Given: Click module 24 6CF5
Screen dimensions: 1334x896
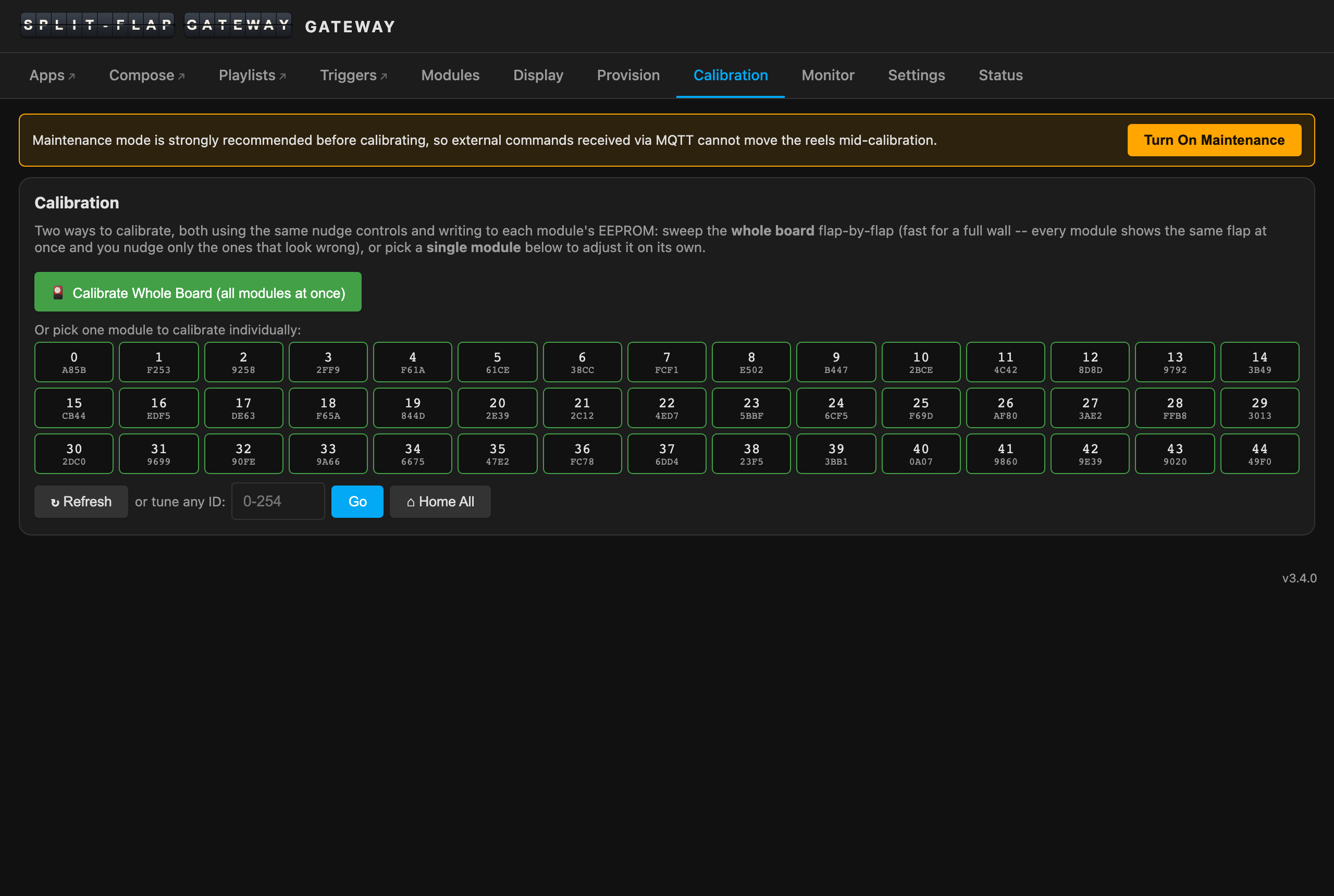Looking at the screenshot, I should pyautogui.click(x=836, y=408).
